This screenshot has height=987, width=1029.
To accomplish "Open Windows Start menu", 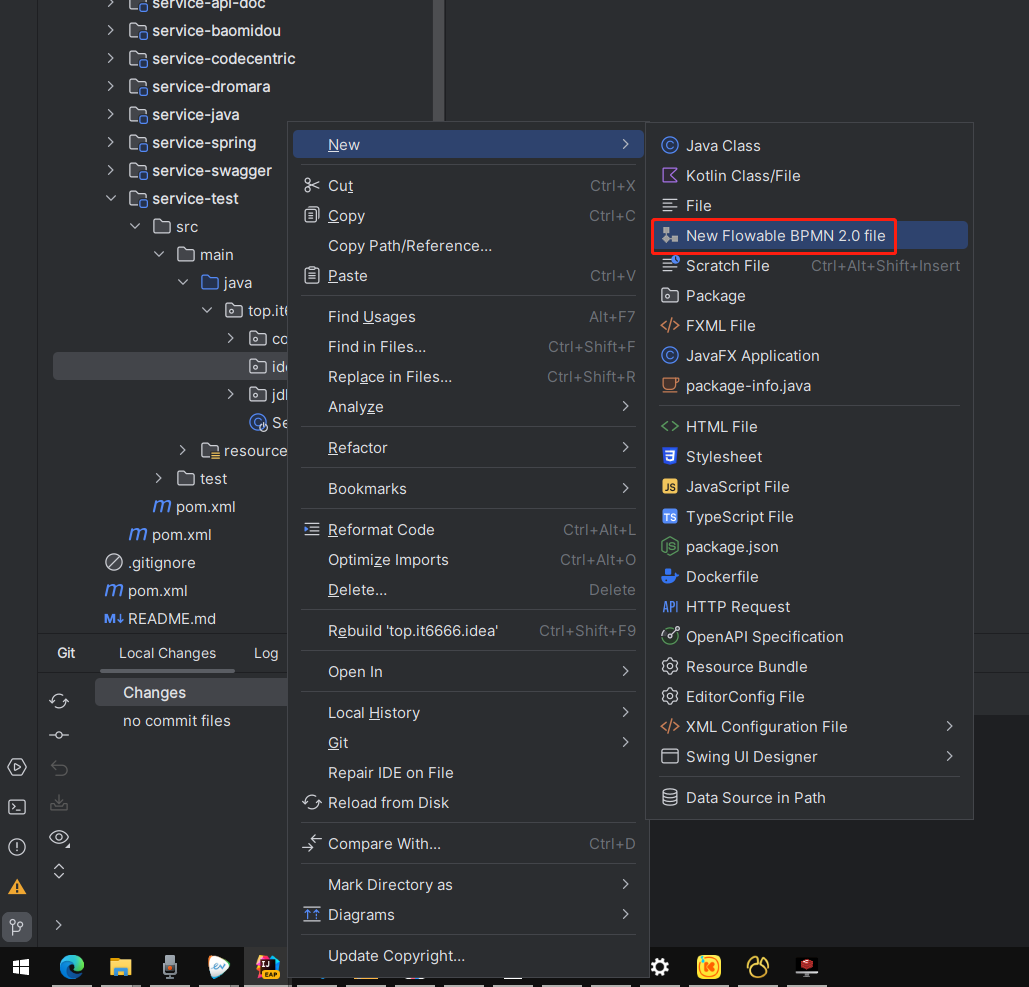I will 21,967.
